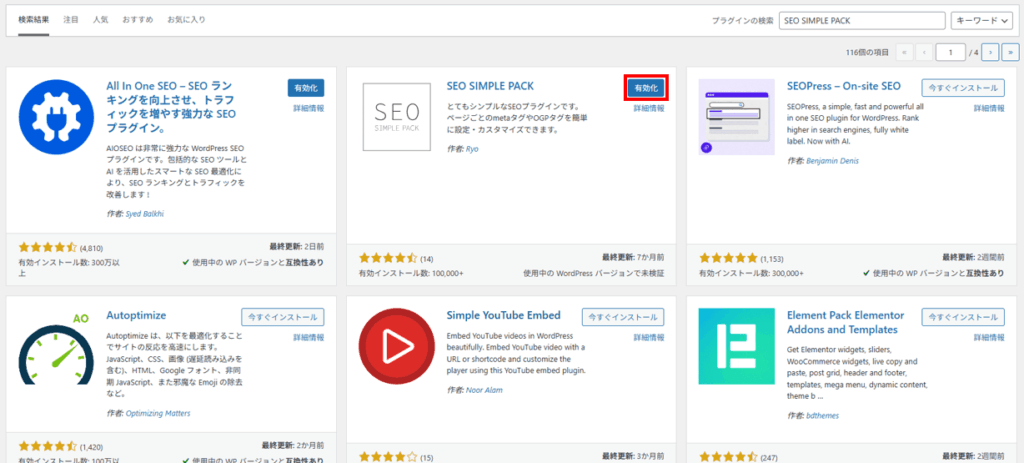This screenshot has height=463, width=1024.
Task: Open the All In One SEO title link
Action: (171, 107)
